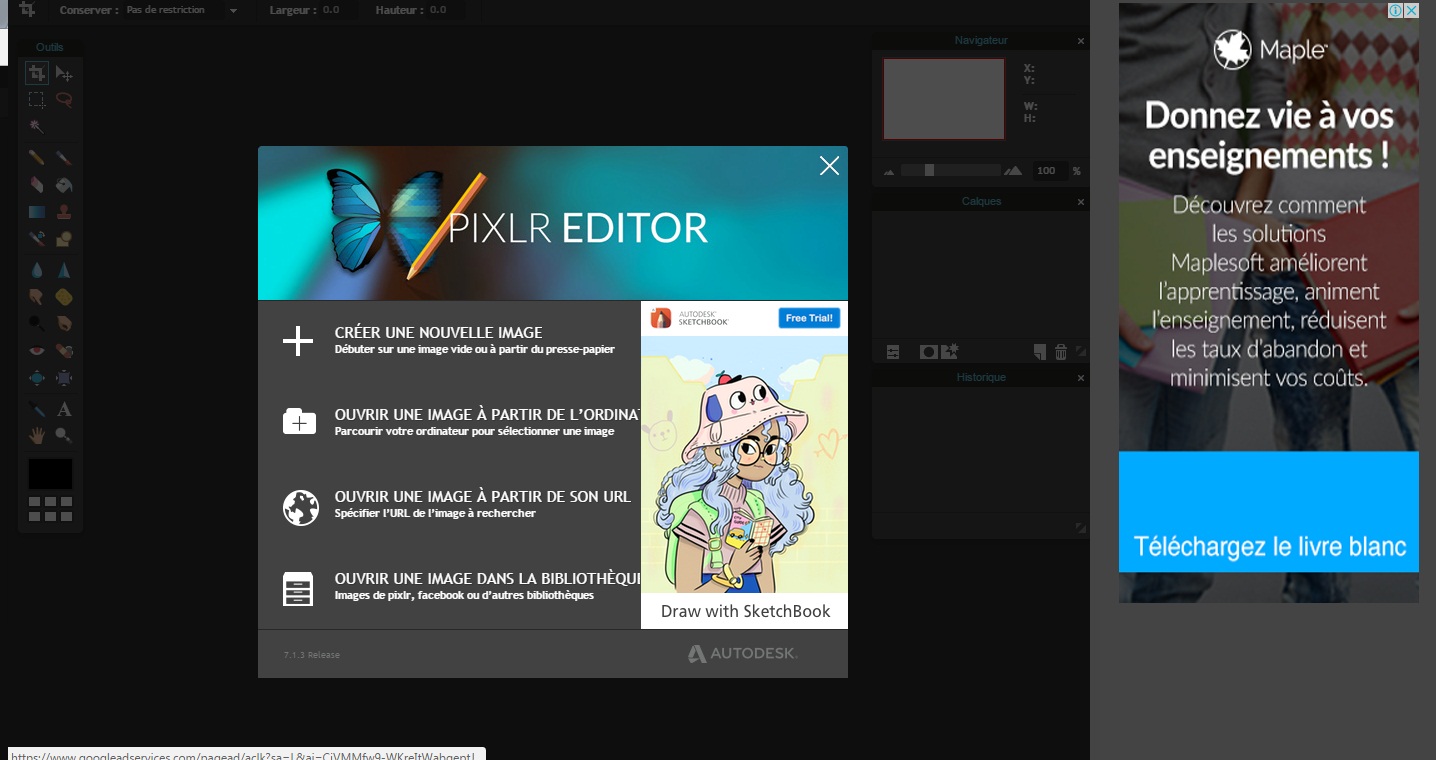The image size is (1436, 760).
Task: Select the Zoom magnifier tool
Action: (64, 435)
